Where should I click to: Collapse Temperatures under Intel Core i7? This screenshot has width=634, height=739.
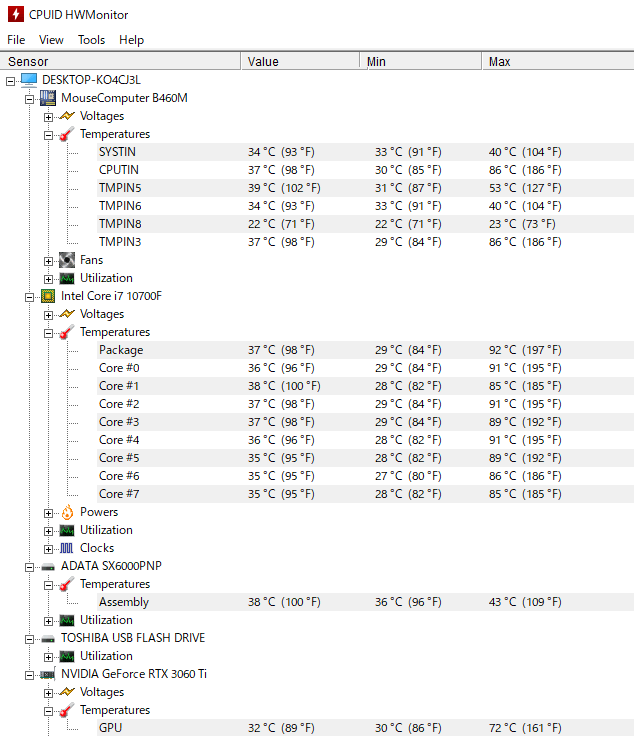tap(48, 333)
